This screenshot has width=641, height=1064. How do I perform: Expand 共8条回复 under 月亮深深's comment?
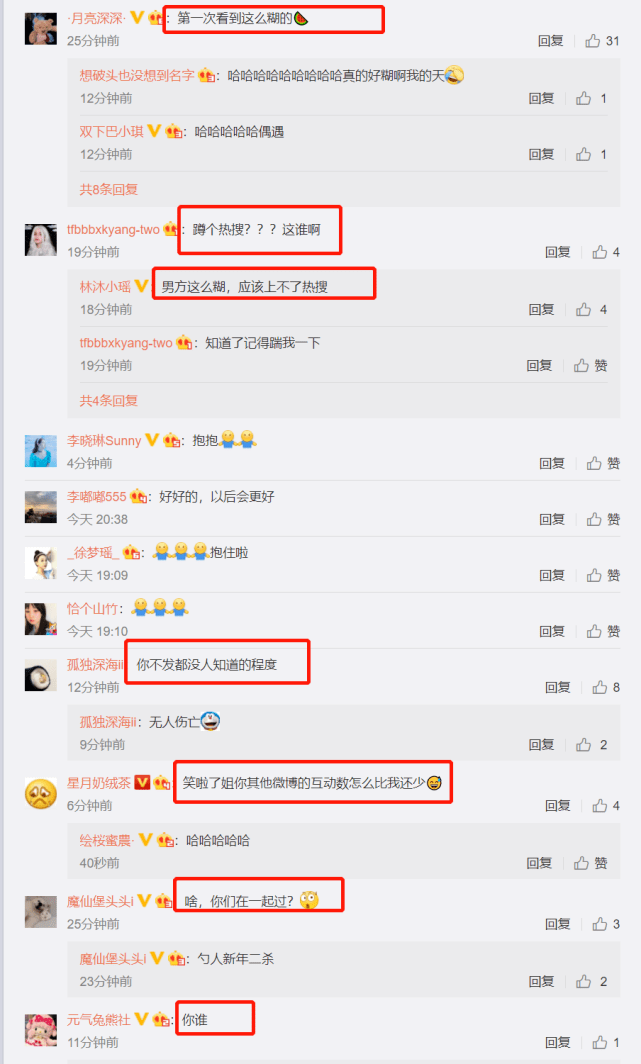(109, 189)
